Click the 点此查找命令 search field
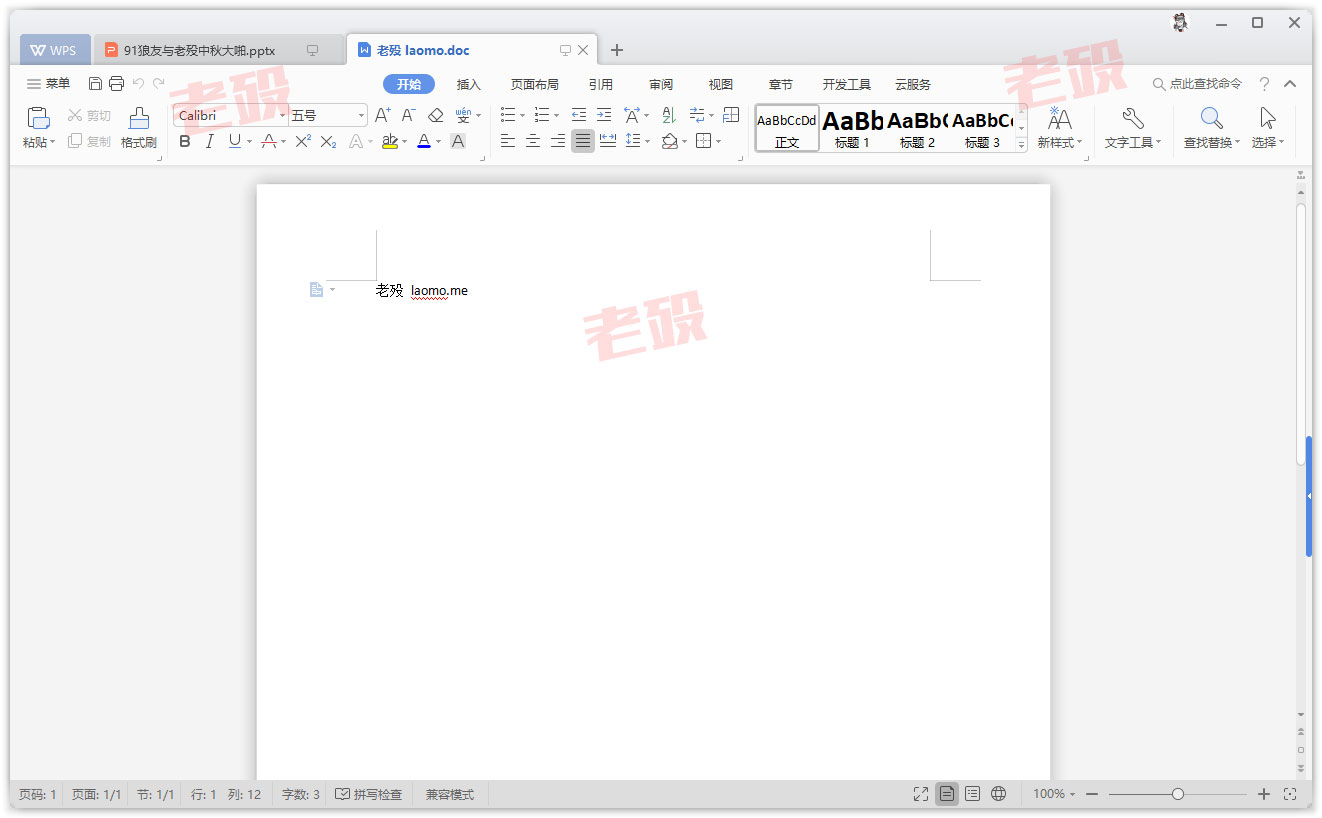Viewport: 1322px width, 818px height. pos(1197,84)
